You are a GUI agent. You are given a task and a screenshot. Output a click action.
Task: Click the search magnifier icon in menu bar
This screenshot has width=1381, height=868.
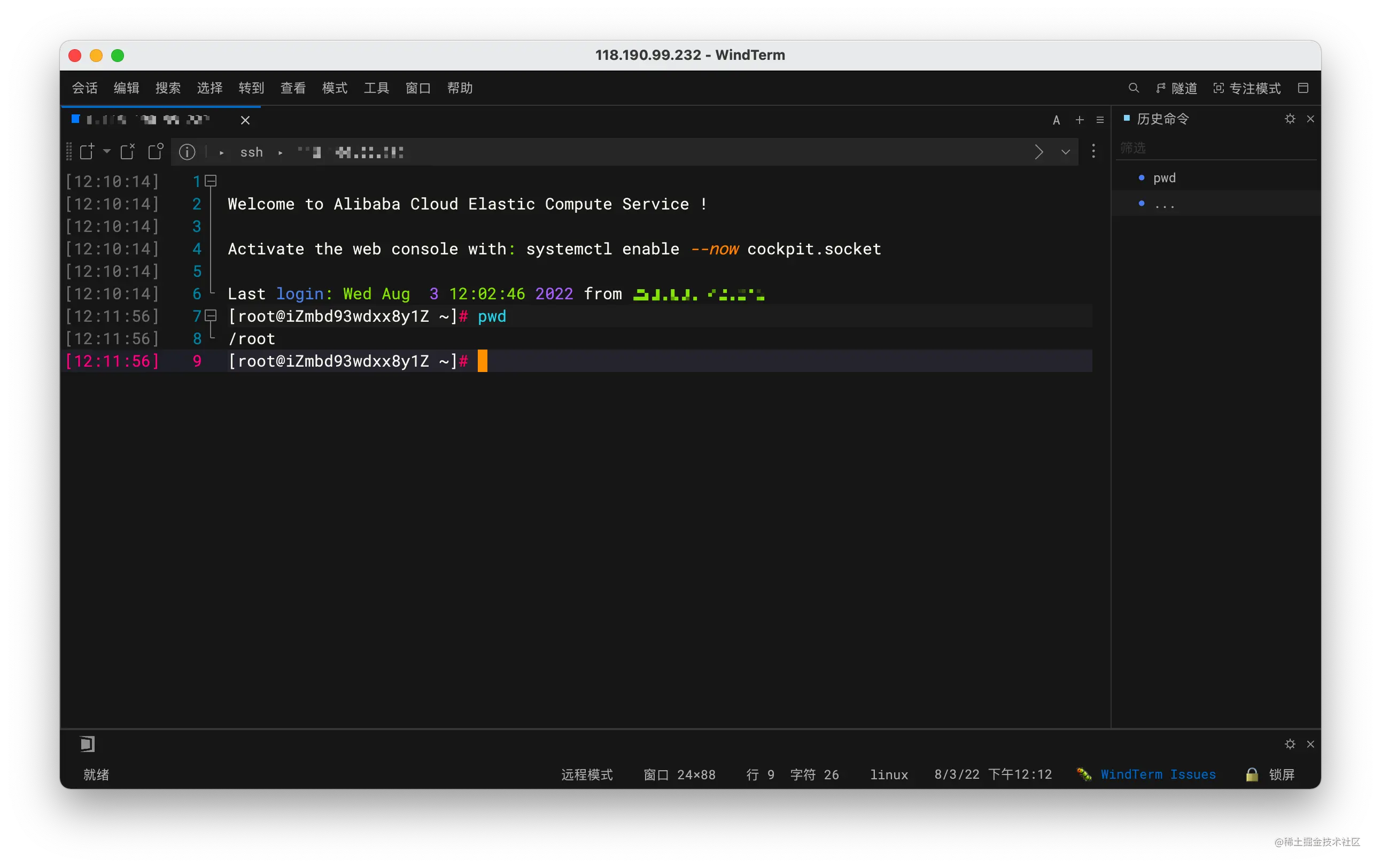tap(1133, 88)
